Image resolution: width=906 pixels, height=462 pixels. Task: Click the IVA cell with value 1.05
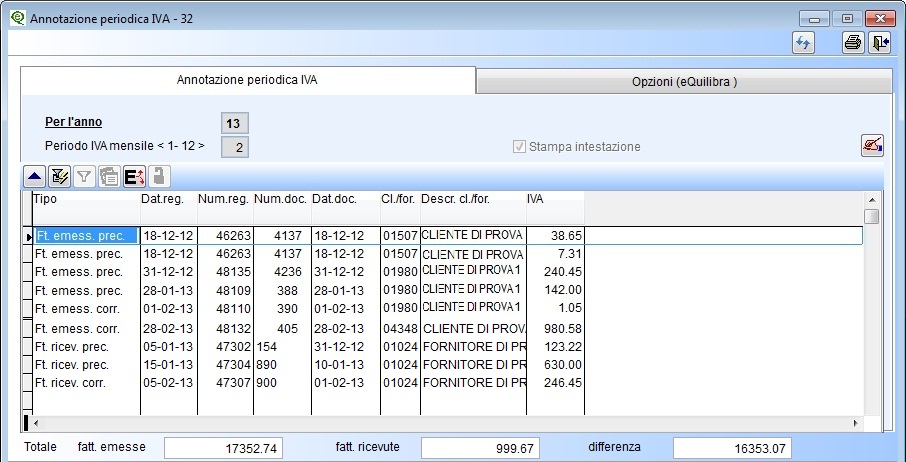point(555,308)
